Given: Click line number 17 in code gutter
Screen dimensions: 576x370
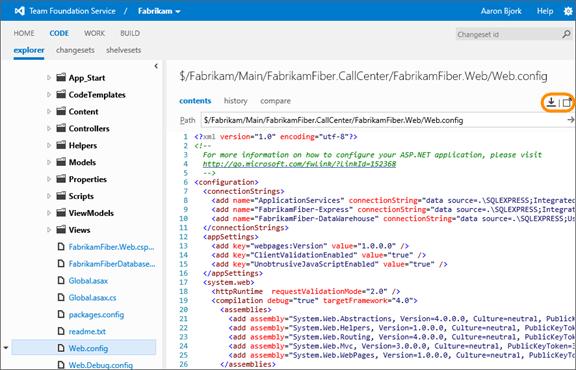Looking at the screenshot, I should [x=184, y=282].
